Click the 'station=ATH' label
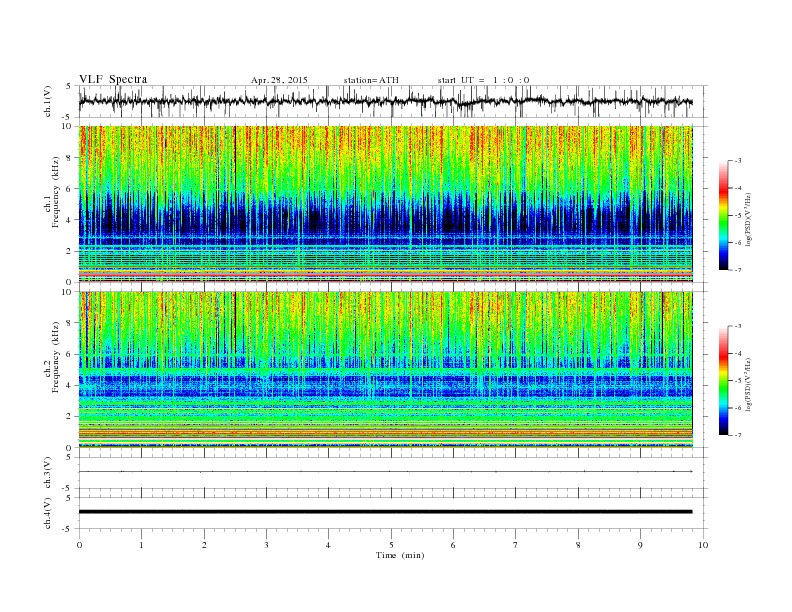Viewport: 792px width, 612px height. click(371, 80)
